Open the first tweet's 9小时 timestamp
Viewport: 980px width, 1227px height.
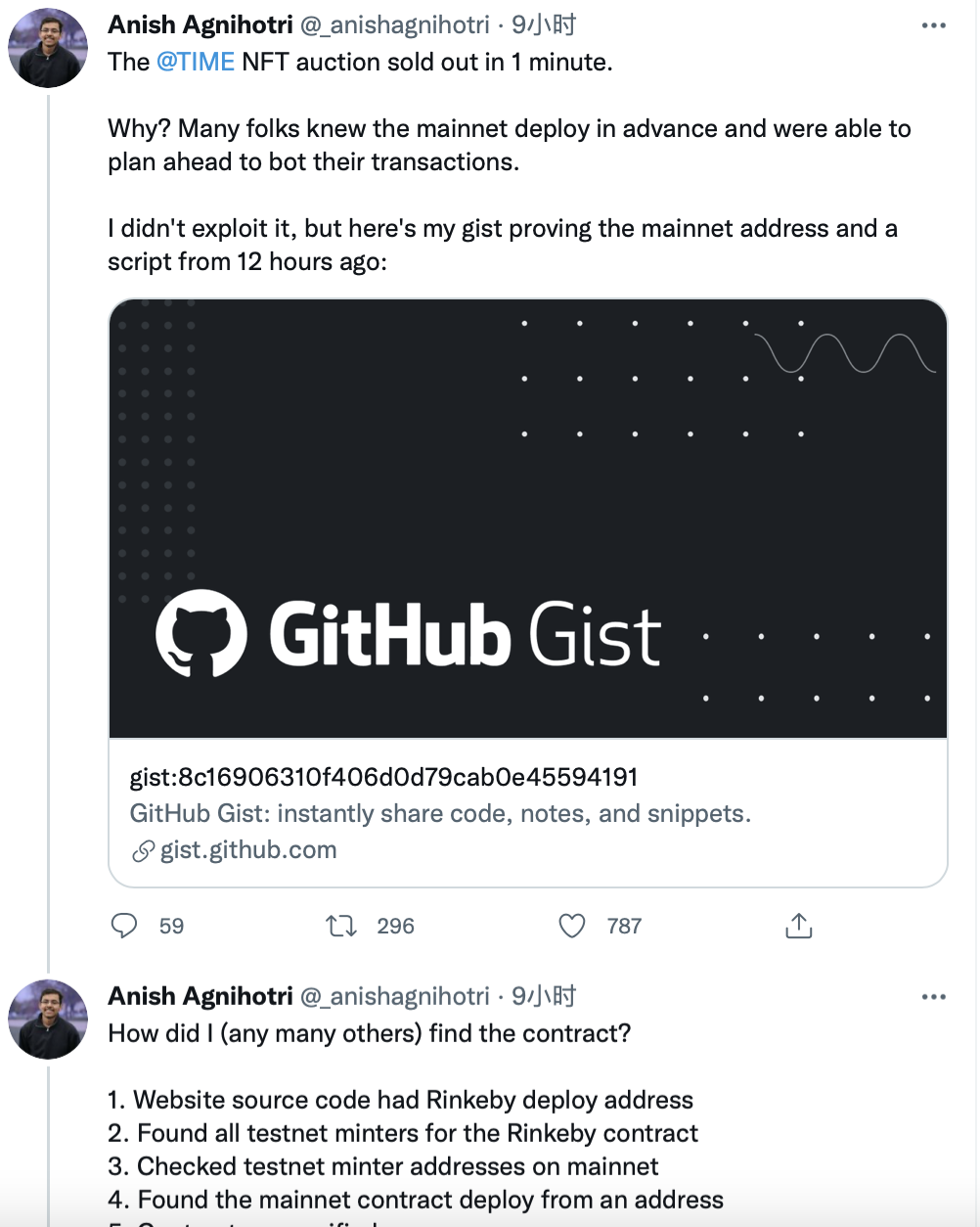[544, 24]
